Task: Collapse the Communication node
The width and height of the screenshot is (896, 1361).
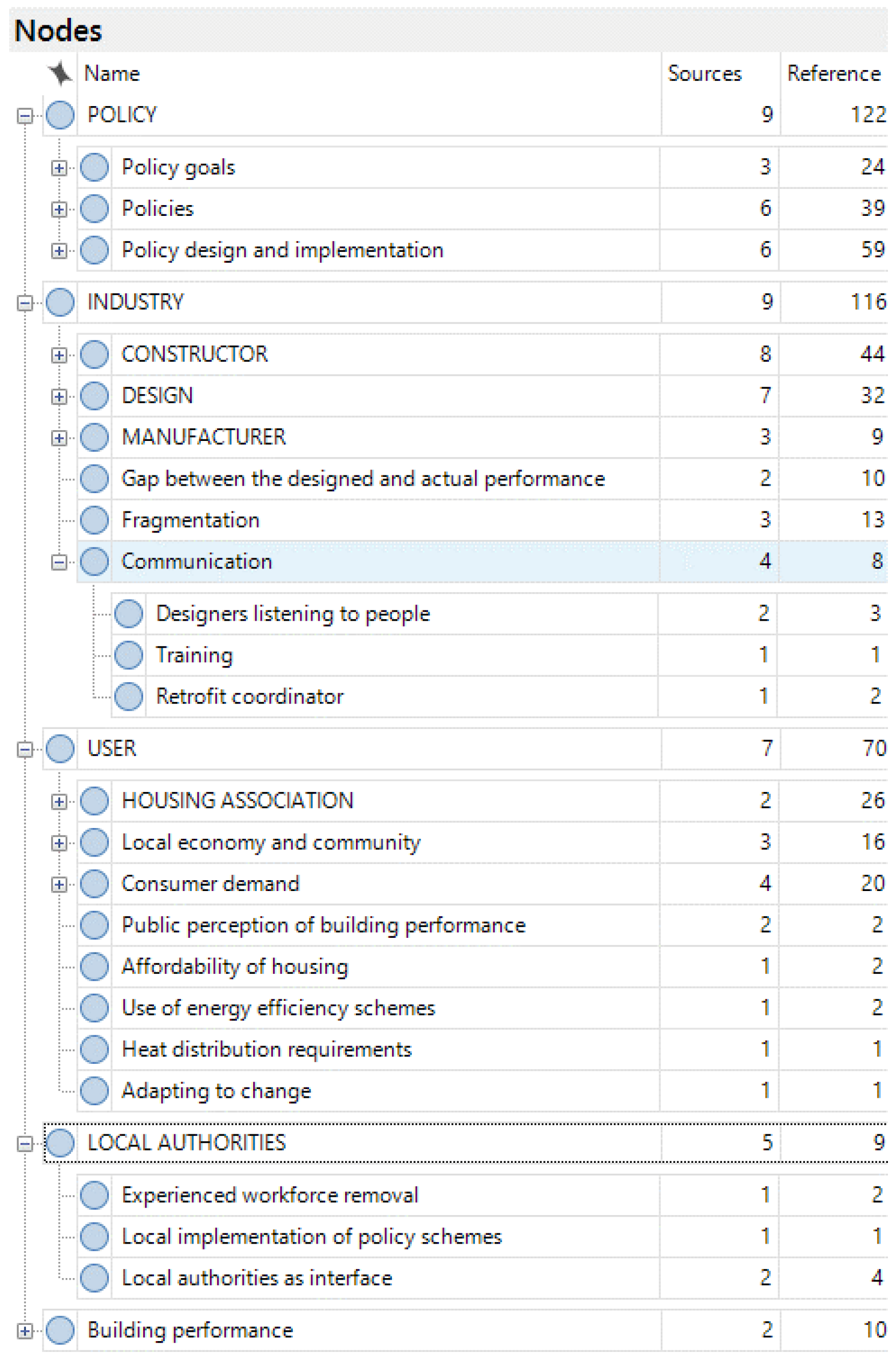Action: 58,562
